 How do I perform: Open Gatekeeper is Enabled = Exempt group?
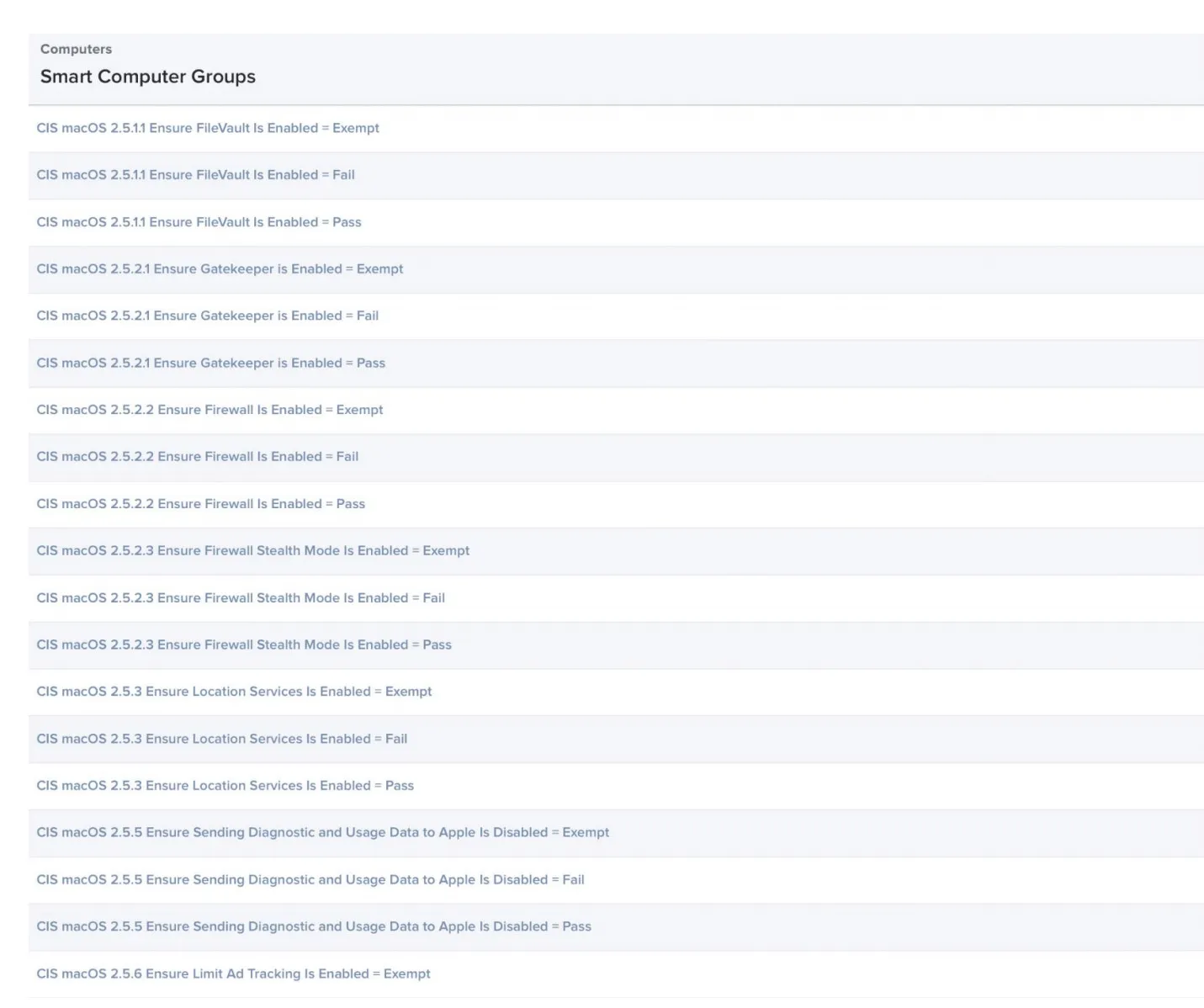coord(220,269)
